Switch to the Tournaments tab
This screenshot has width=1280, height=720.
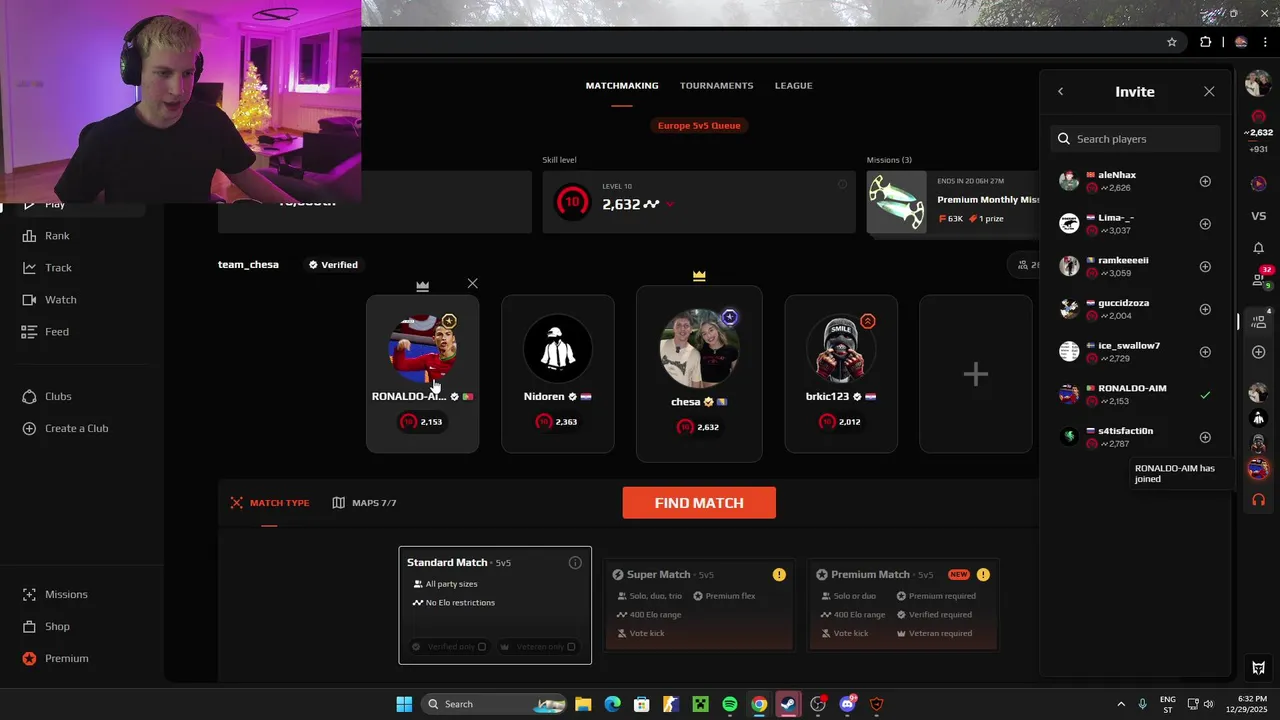point(717,86)
